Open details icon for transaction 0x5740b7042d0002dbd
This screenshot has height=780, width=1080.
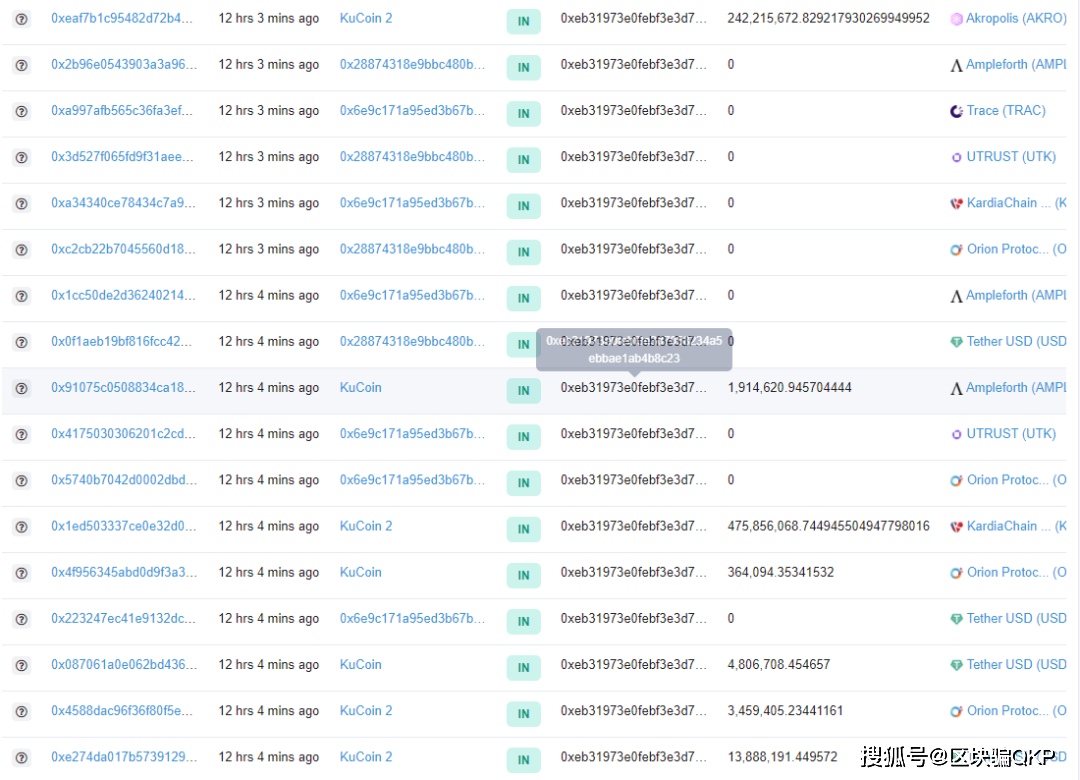[21, 481]
